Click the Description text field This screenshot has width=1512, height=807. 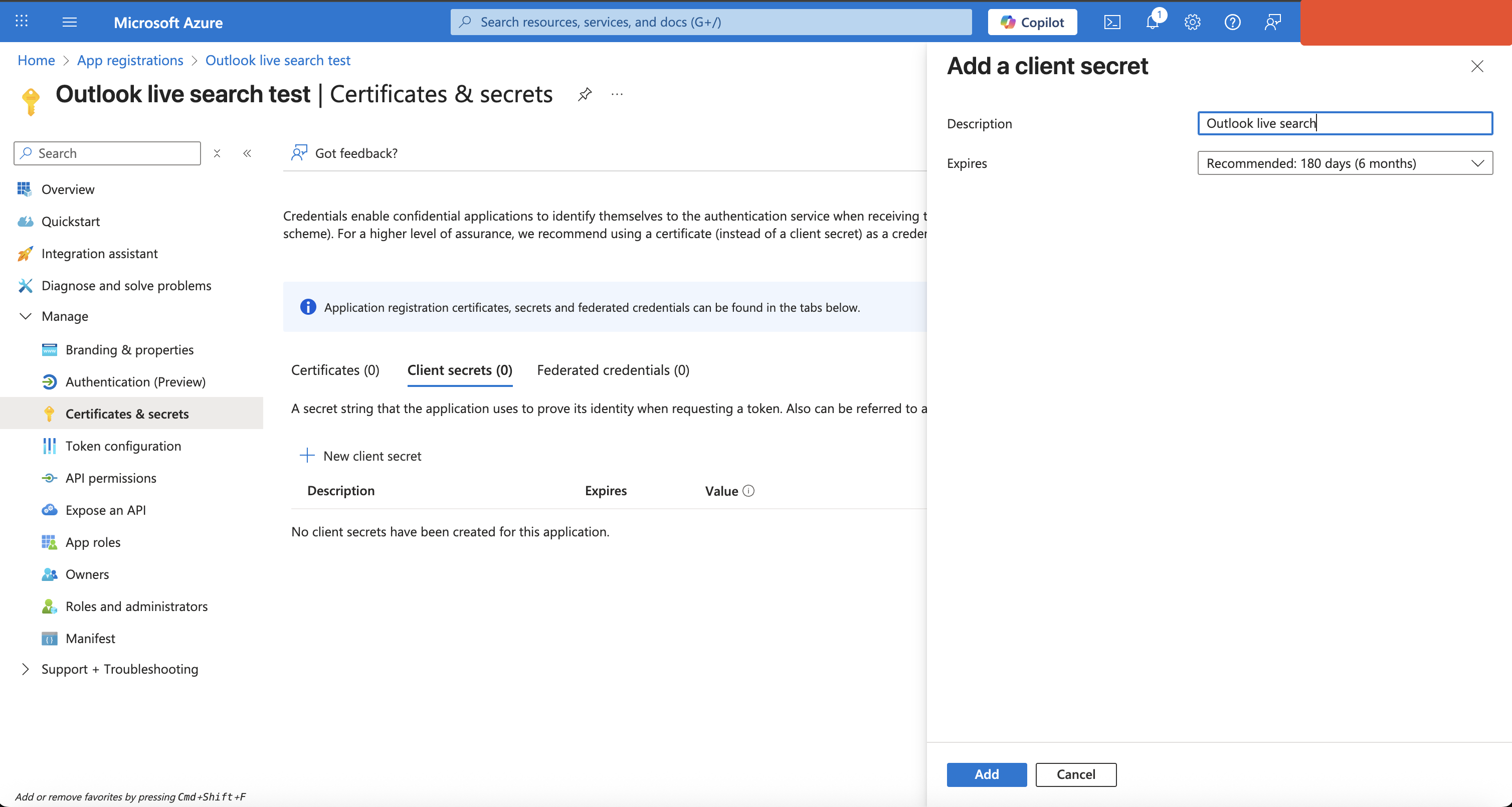1344,123
